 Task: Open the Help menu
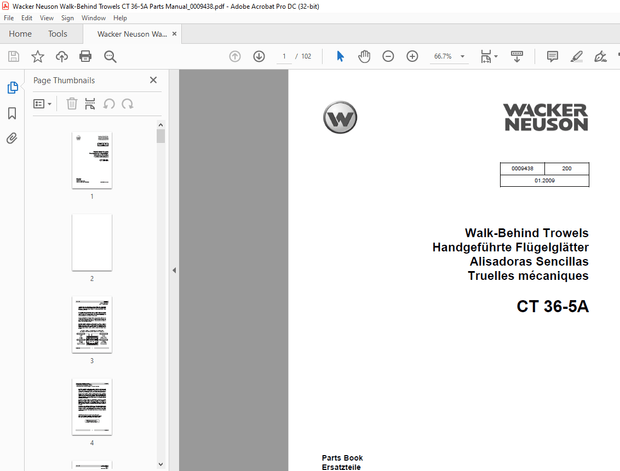click(120, 18)
